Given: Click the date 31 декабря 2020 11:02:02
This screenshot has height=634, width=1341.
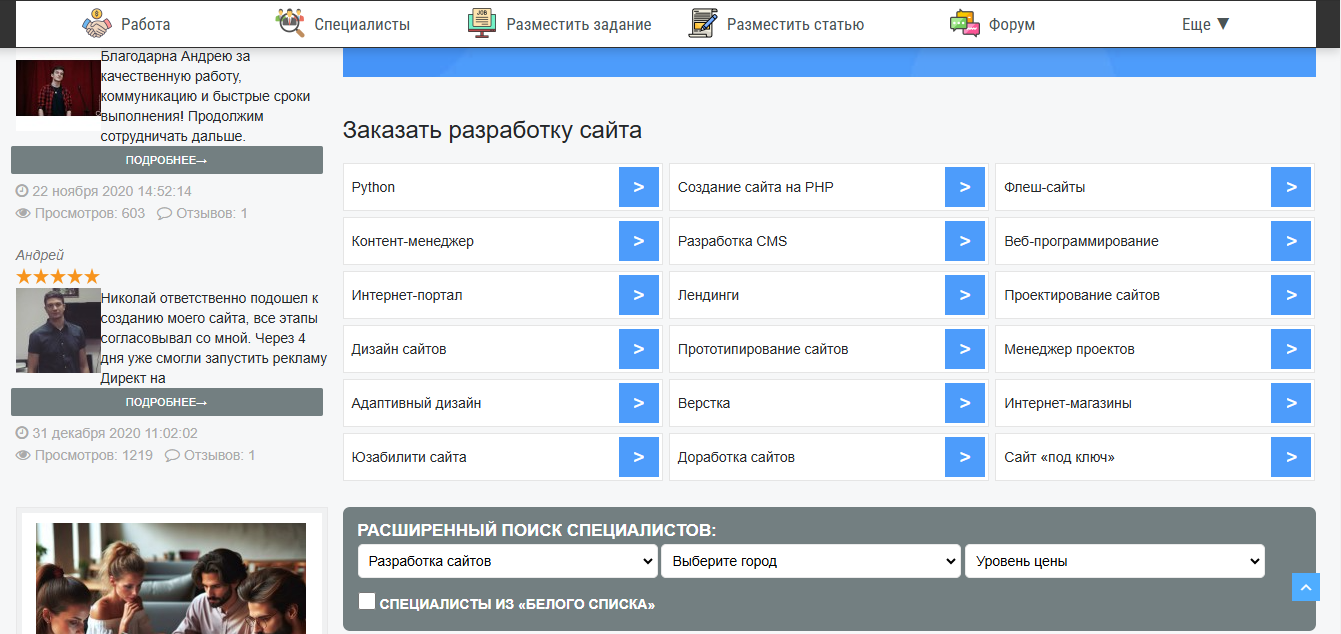Looking at the screenshot, I should (x=115, y=433).
